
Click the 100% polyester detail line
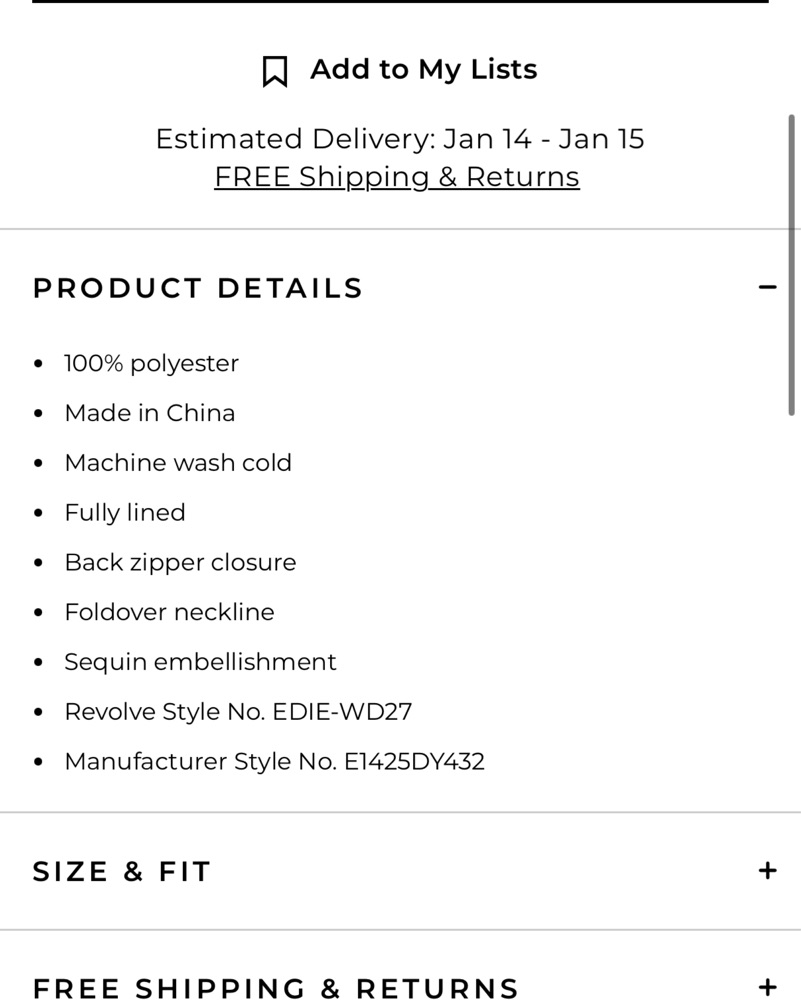(x=151, y=364)
